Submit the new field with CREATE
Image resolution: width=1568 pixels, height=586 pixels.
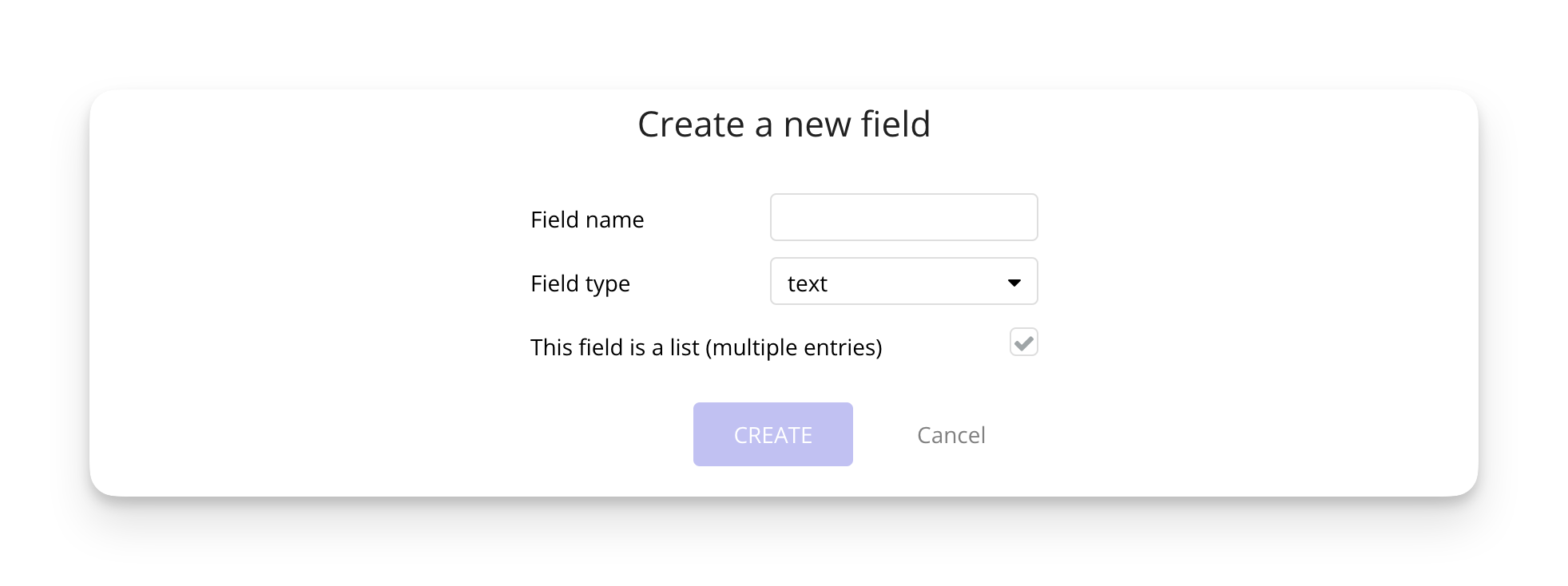click(772, 434)
